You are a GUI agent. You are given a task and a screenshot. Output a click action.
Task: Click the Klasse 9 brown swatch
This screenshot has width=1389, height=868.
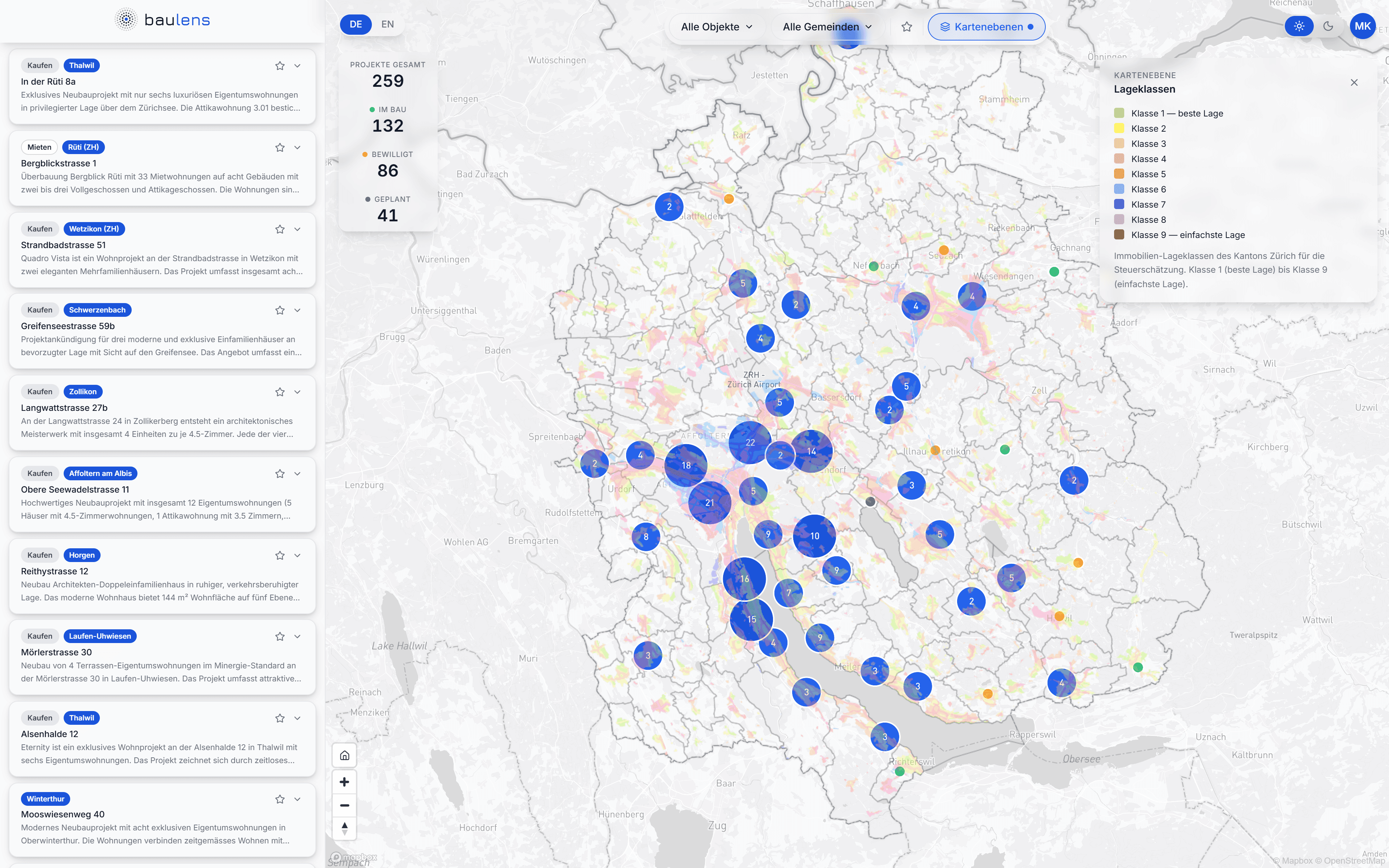pyautogui.click(x=1119, y=235)
